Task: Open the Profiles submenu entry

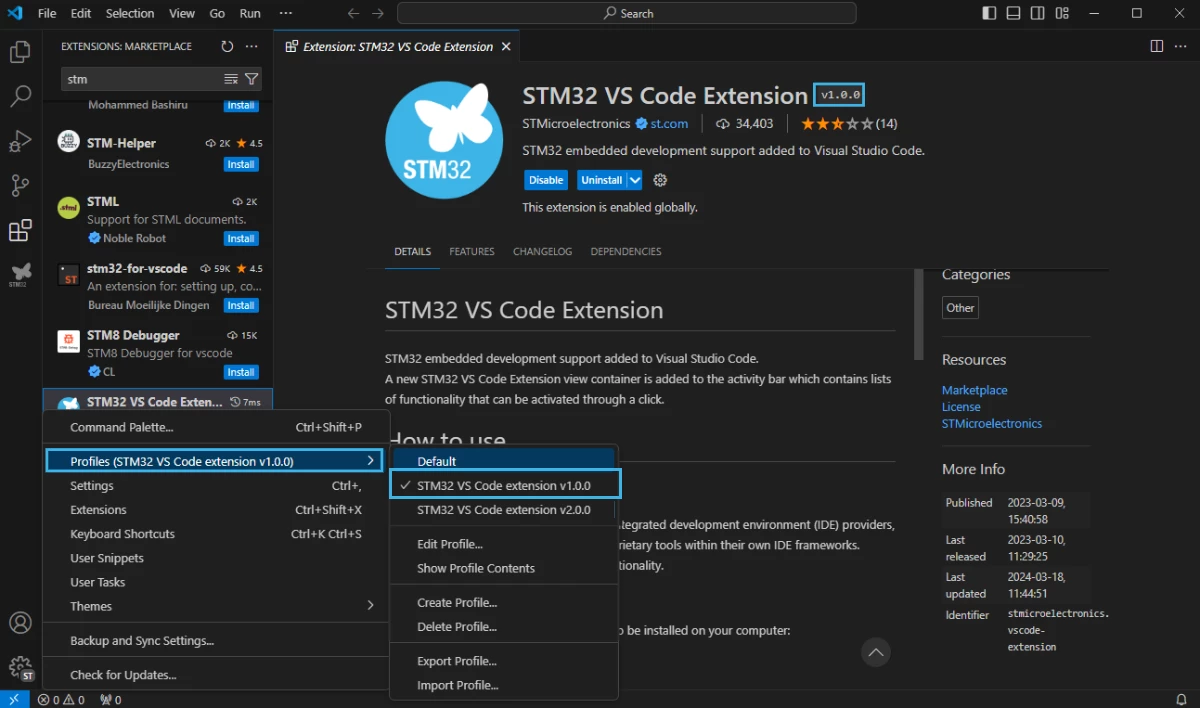Action: click(x=215, y=461)
